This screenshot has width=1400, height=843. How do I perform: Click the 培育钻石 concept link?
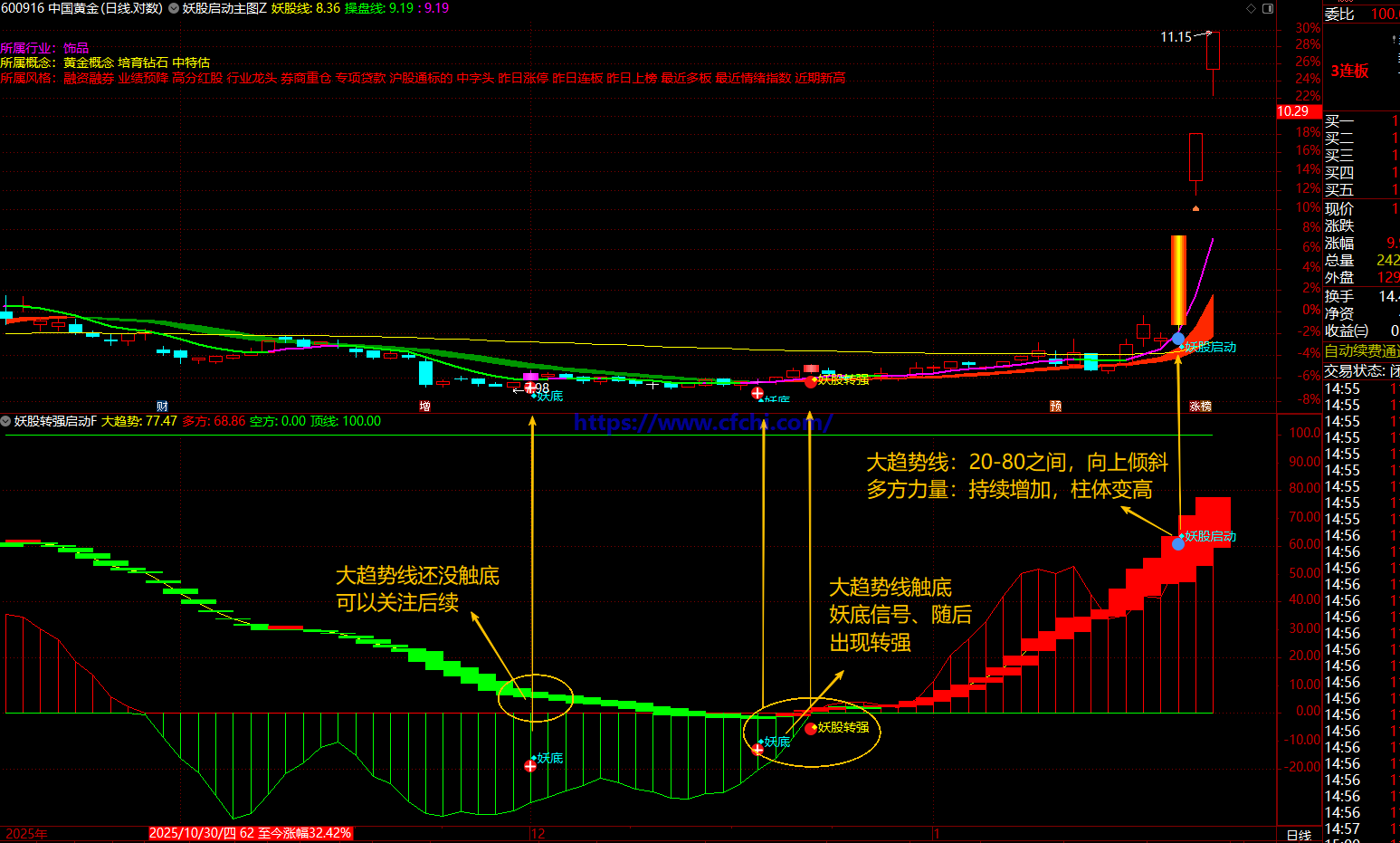(143, 62)
